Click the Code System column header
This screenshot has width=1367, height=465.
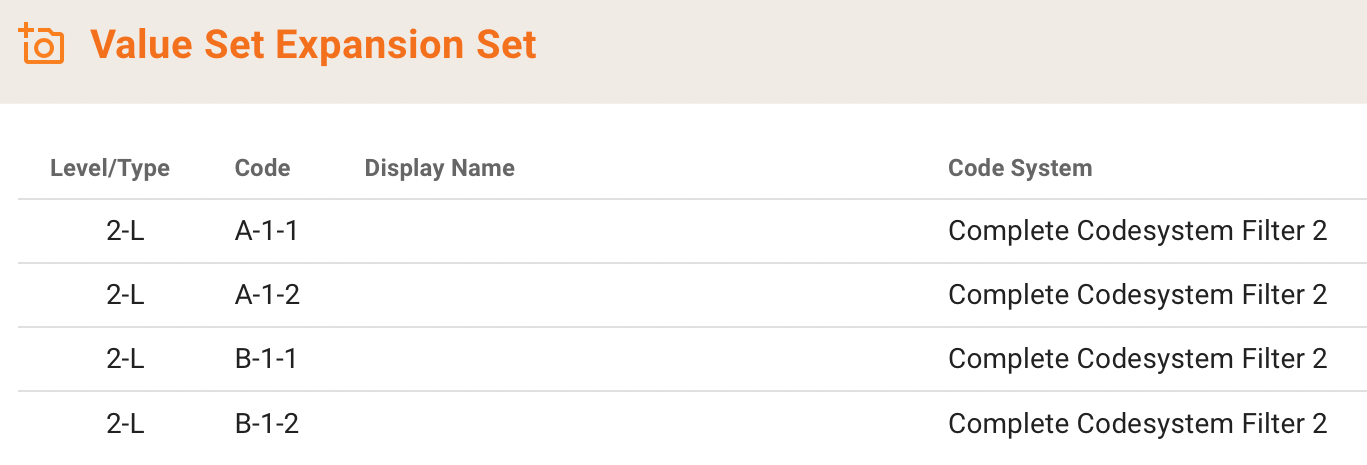pyautogui.click(x=1019, y=168)
